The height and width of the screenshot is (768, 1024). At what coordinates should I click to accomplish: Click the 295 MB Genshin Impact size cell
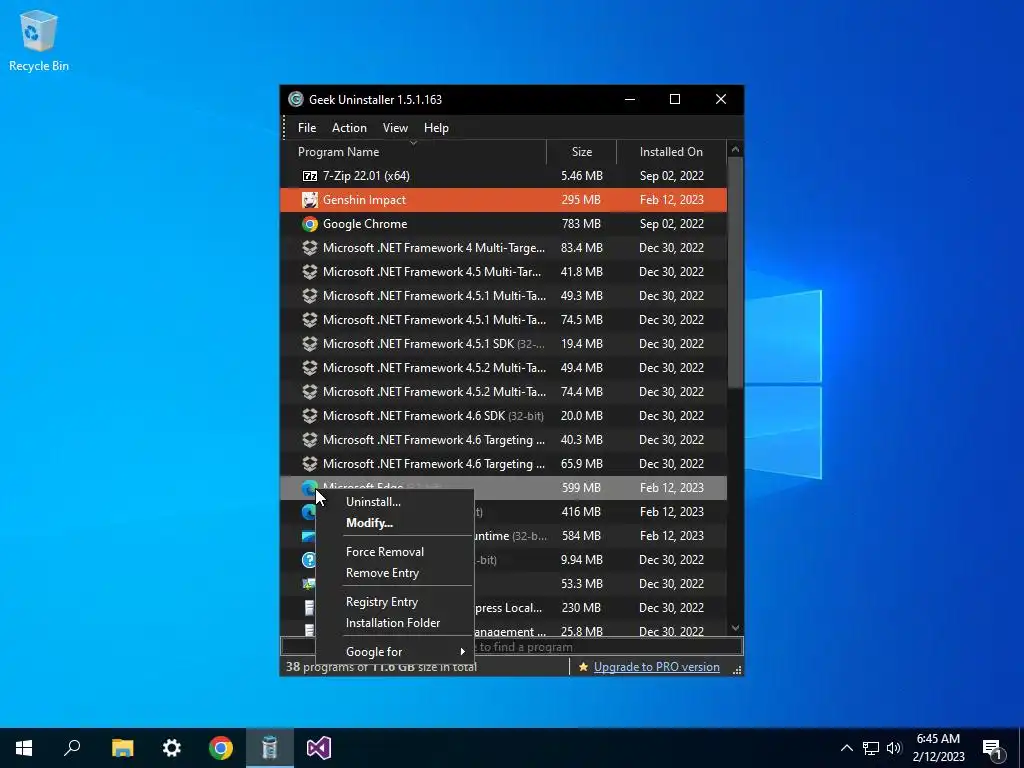581,200
